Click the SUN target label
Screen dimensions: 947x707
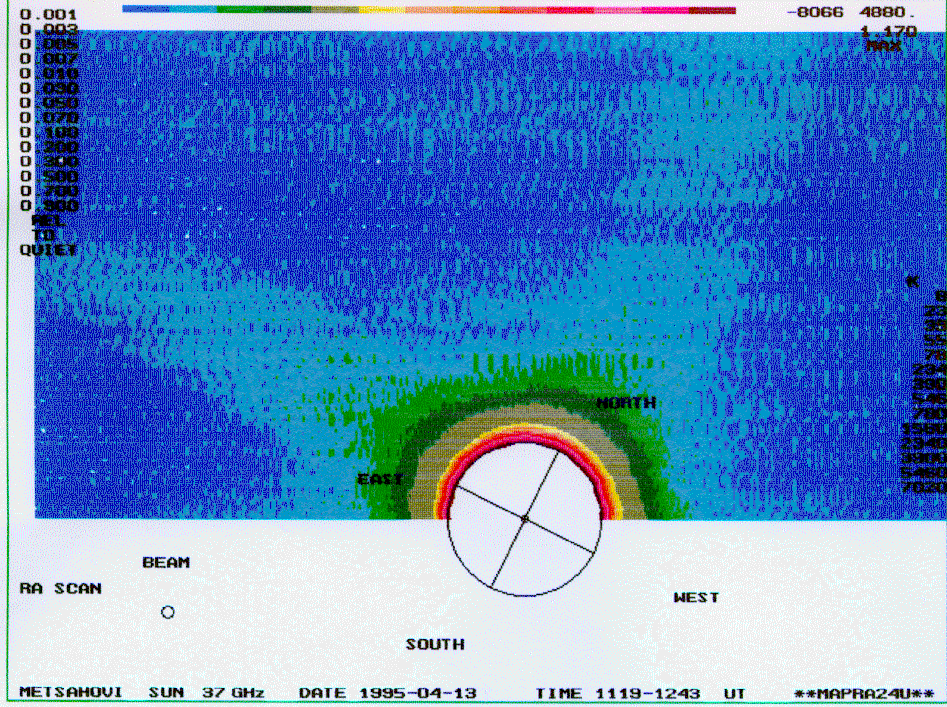pos(166,693)
